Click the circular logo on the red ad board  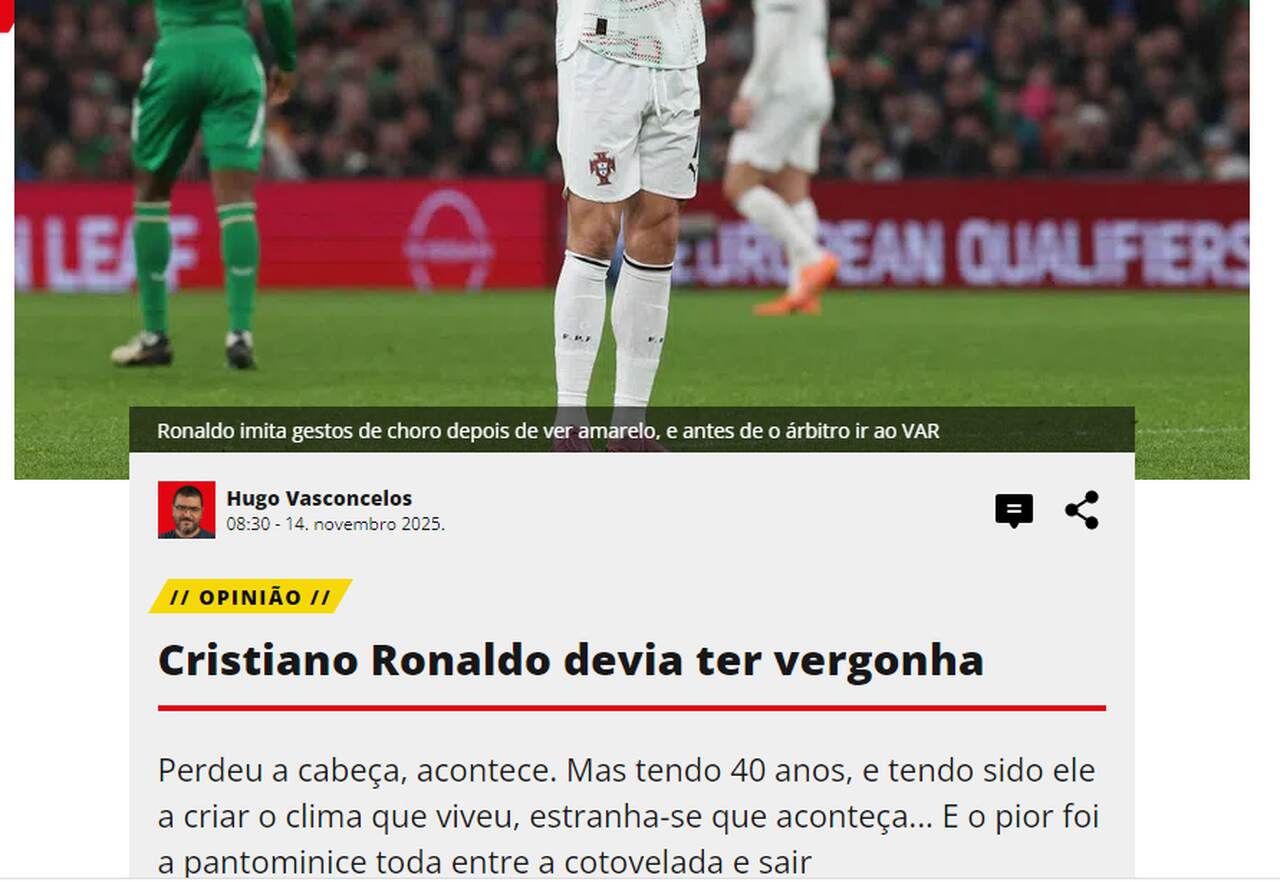pos(448,238)
